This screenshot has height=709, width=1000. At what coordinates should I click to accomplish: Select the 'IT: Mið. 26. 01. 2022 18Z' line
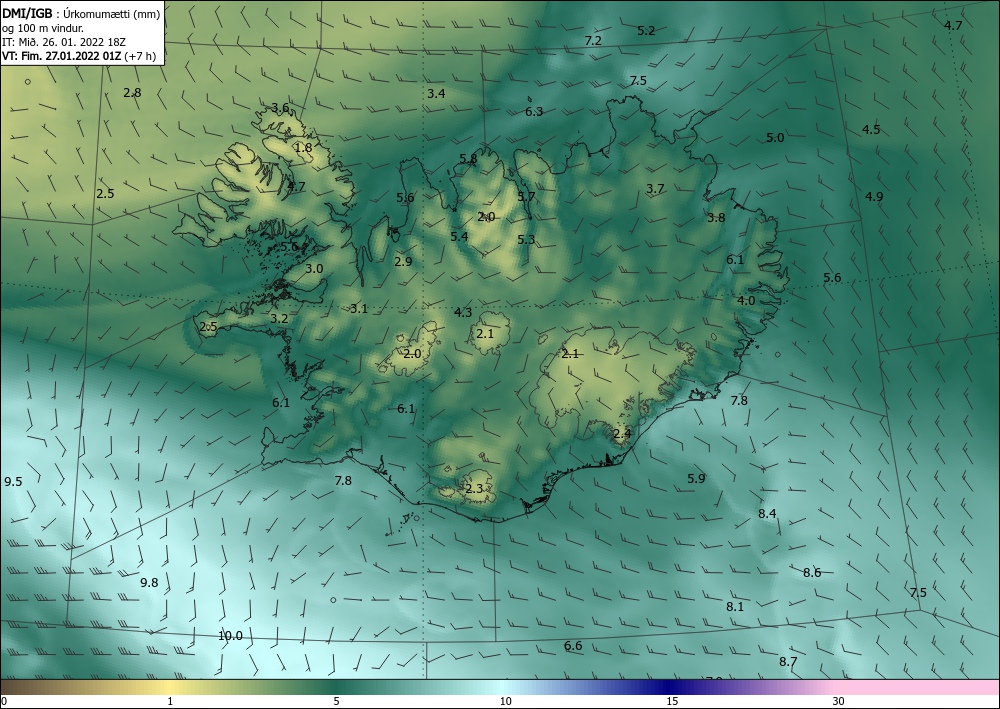[x=64, y=42]
